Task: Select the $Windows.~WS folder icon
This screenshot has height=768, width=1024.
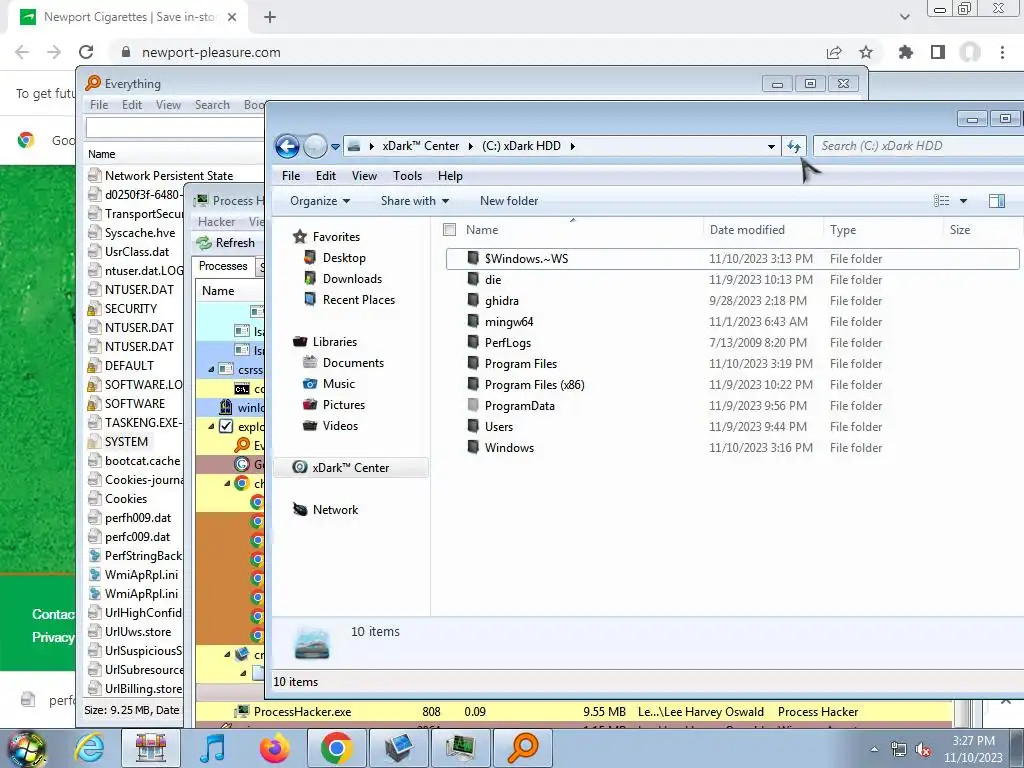Action: [x=473, y=259]
